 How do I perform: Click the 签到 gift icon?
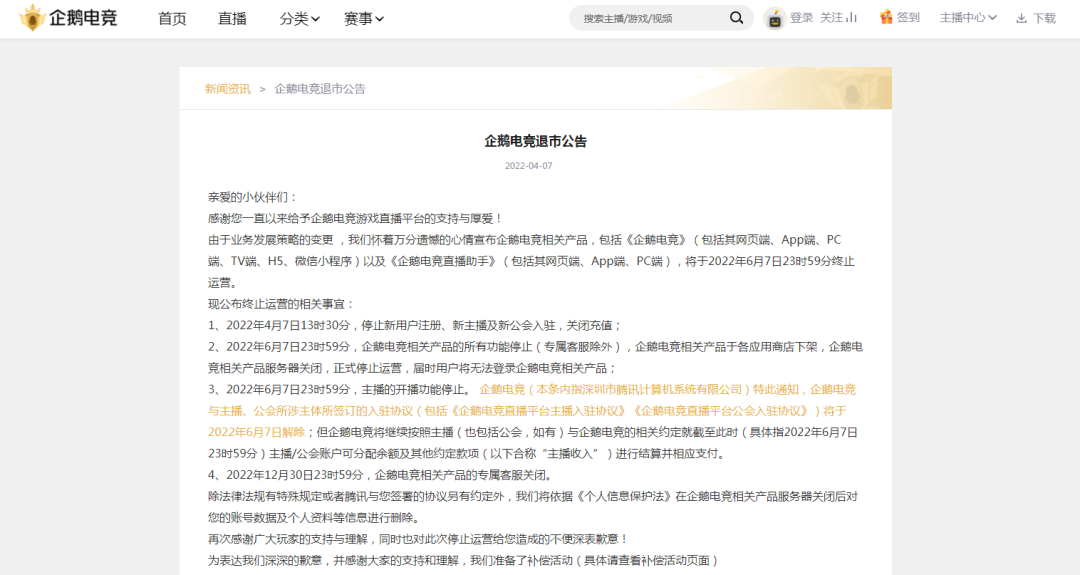point(886,18)
